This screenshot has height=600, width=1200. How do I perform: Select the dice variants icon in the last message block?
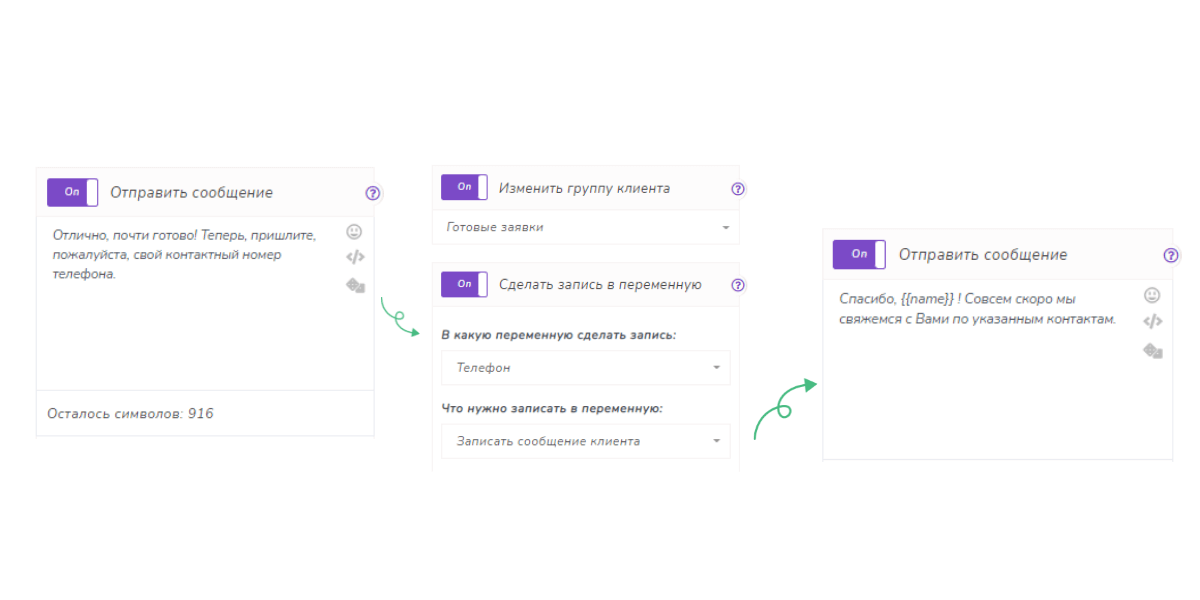1151,349
